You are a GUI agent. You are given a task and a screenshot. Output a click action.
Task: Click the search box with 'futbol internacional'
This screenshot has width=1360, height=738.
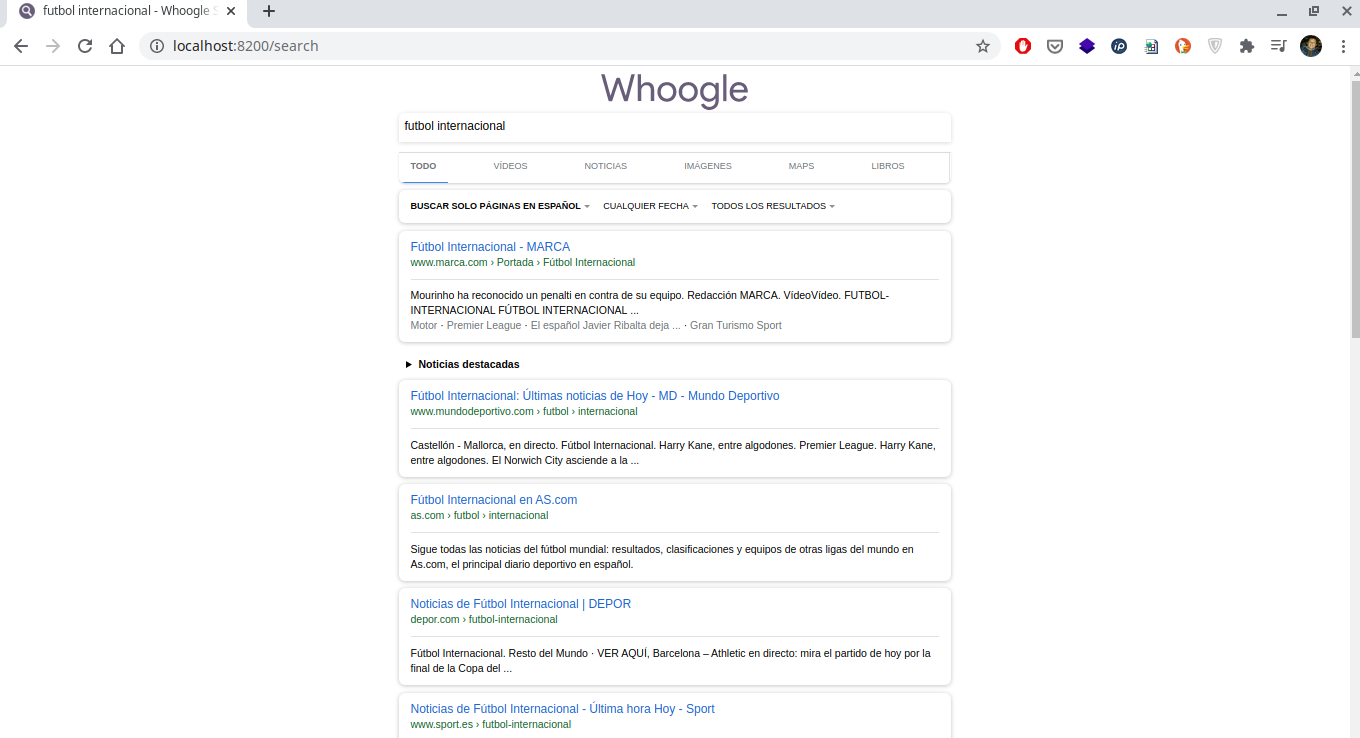(674, 127)
